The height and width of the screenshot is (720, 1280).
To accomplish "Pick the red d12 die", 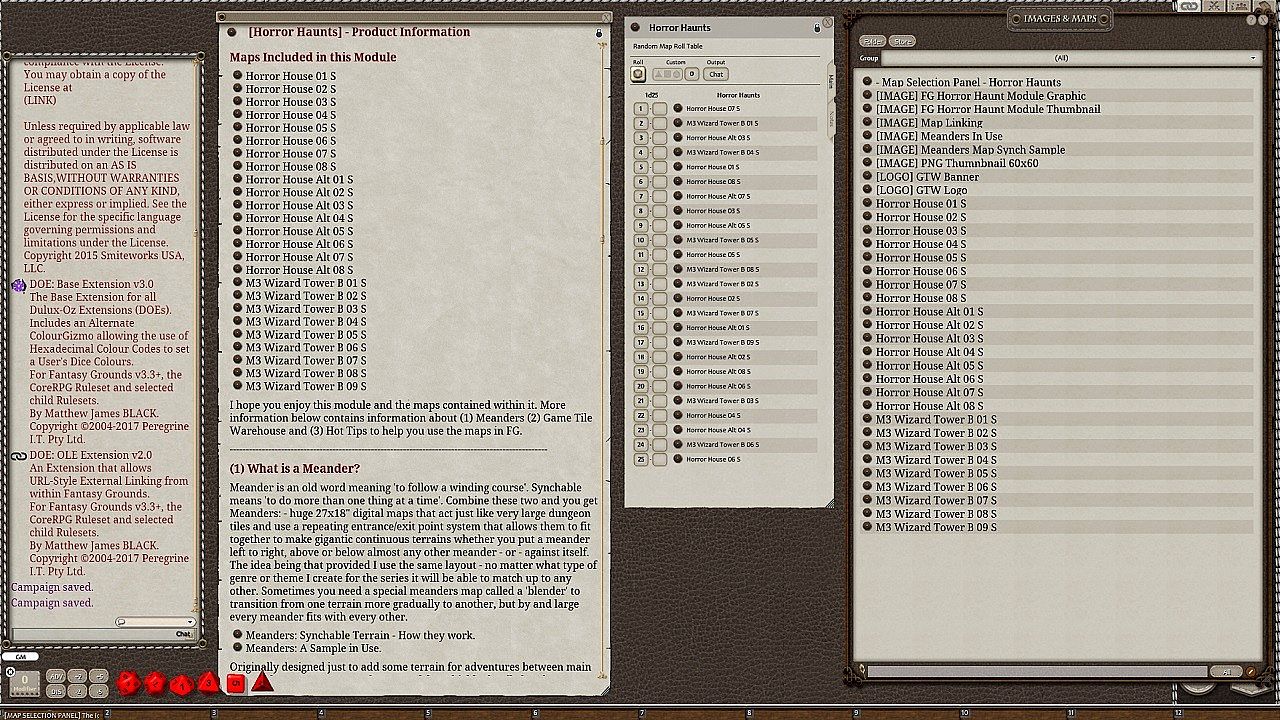I will (x=155, y=684).
